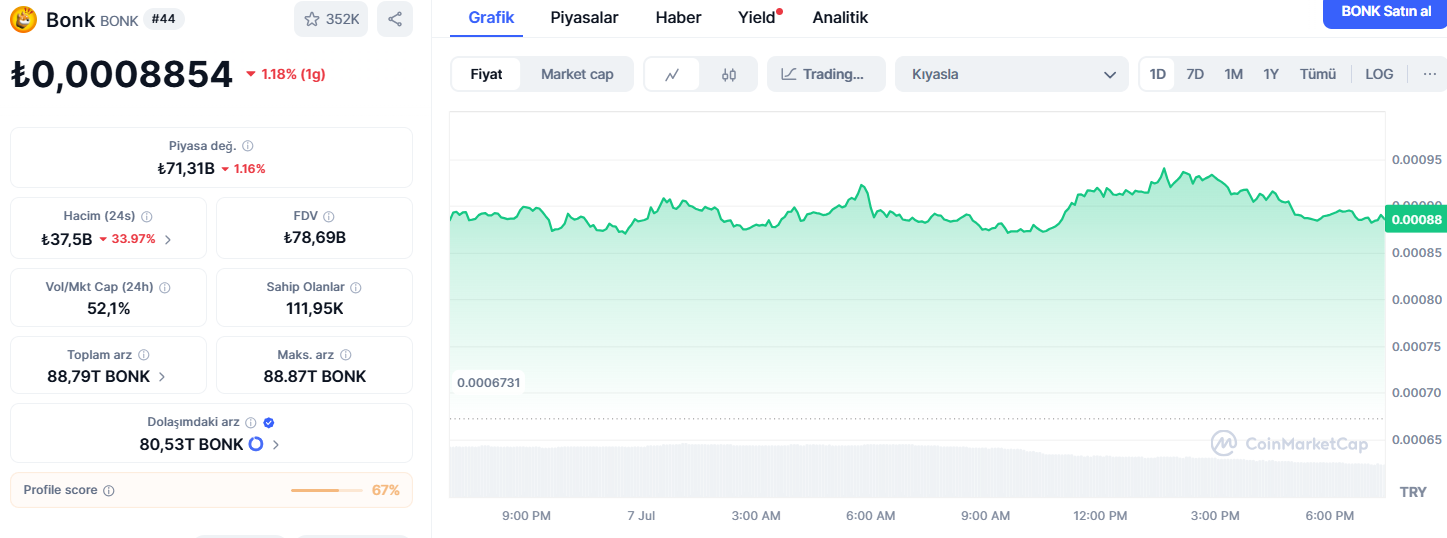Click the 7 Jul date axis label

tap(641, 516)
